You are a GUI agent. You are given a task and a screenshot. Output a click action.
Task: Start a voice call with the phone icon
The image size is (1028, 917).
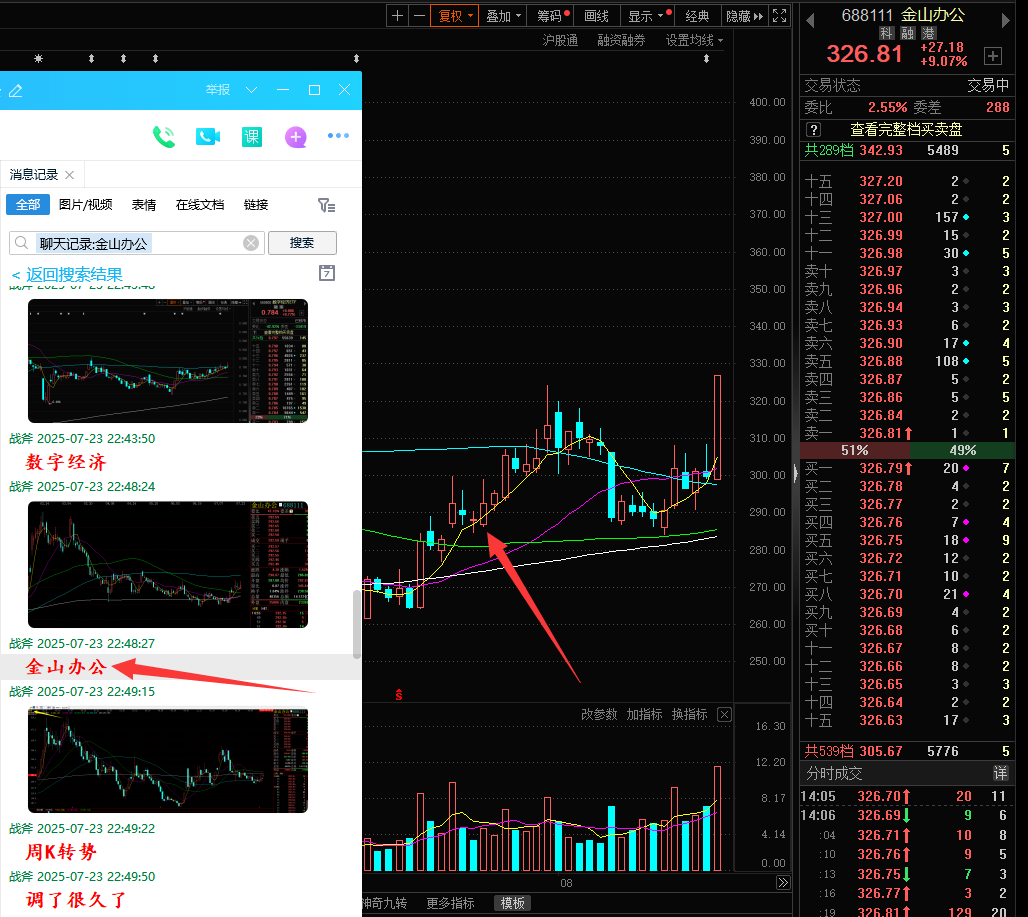(x=164, y=136)
